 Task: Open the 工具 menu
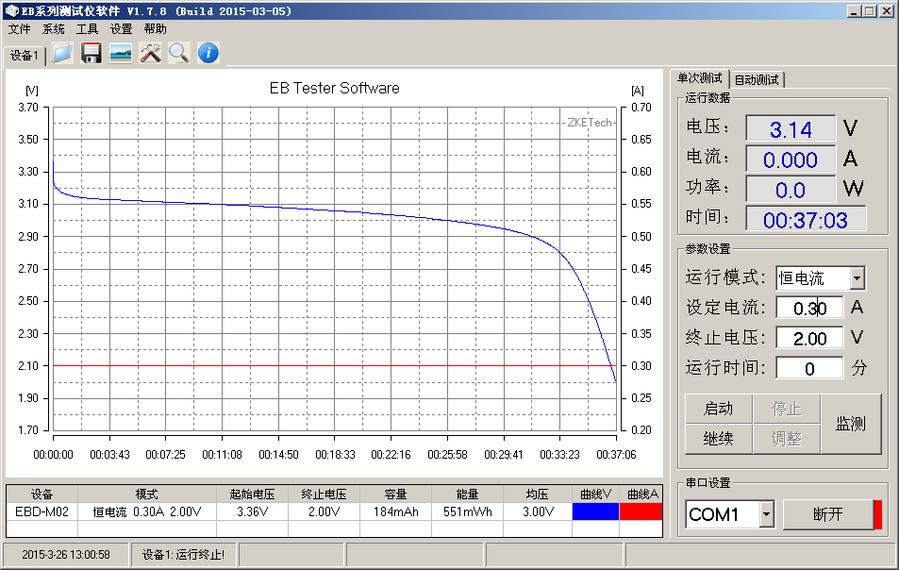click(87, 30)
